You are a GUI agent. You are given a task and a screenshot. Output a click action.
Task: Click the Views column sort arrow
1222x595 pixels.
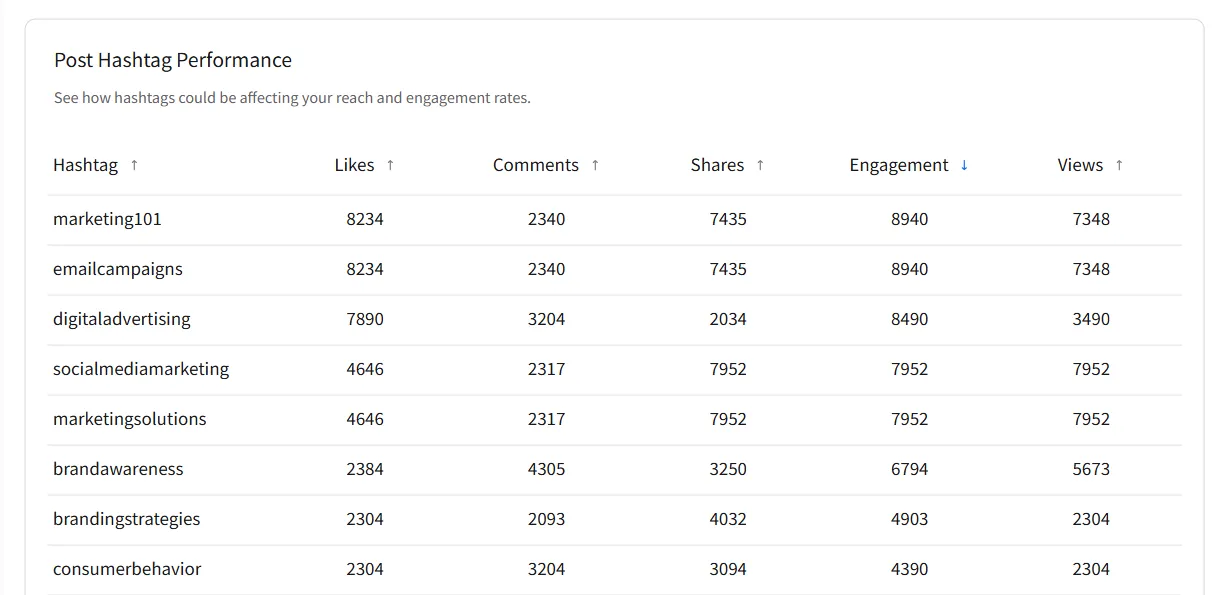pyautogui.click(x=1119, y=165)
